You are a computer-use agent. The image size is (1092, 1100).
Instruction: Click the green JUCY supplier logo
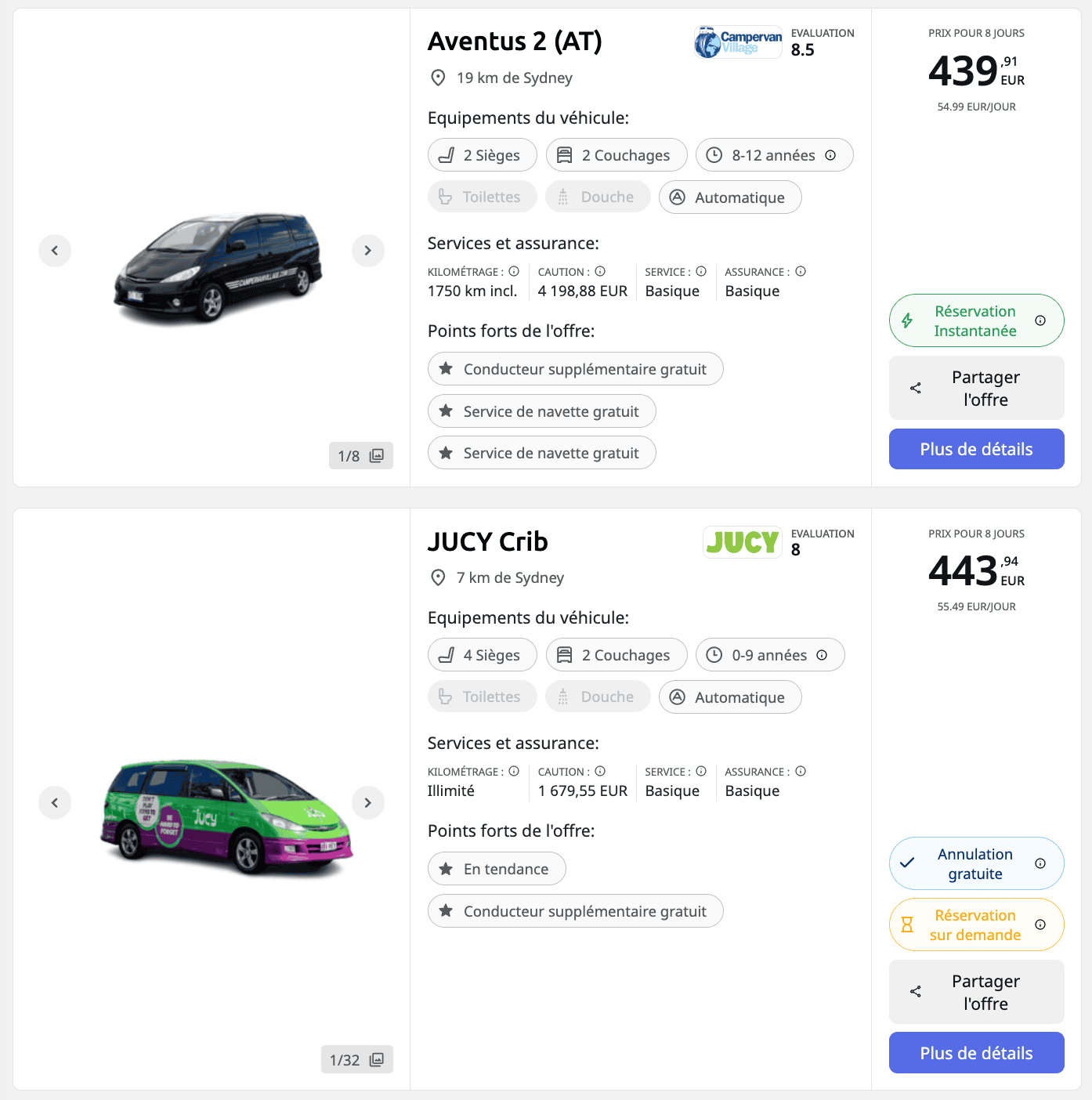point(742,542)
